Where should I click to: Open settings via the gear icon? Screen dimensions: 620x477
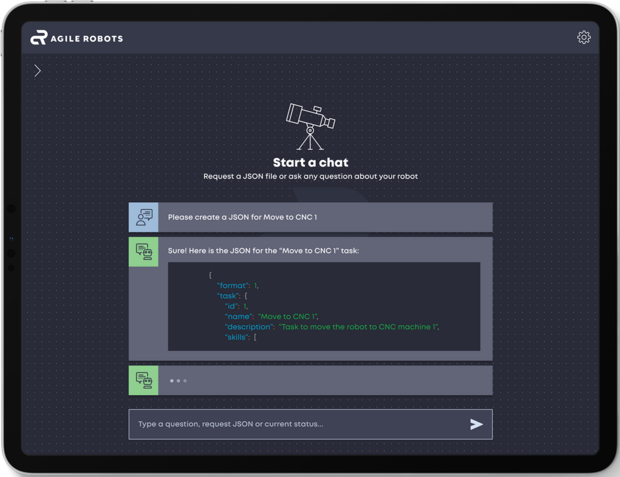pos(584,38)
